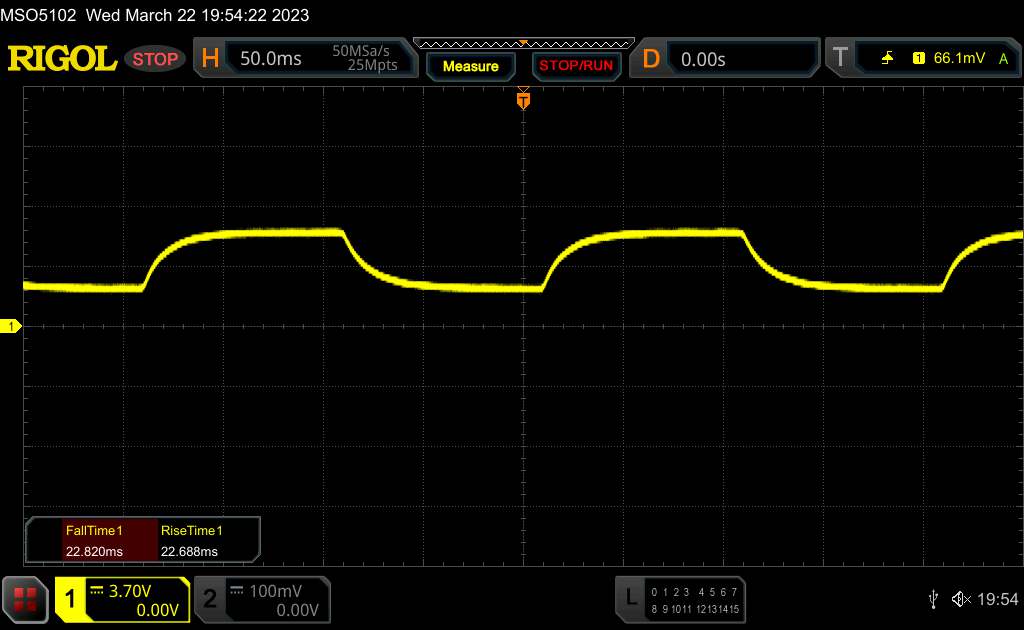This screenshot has width=1024, height=630.
Task: Open the delay D settings
Action: click(x=651, y=59)
